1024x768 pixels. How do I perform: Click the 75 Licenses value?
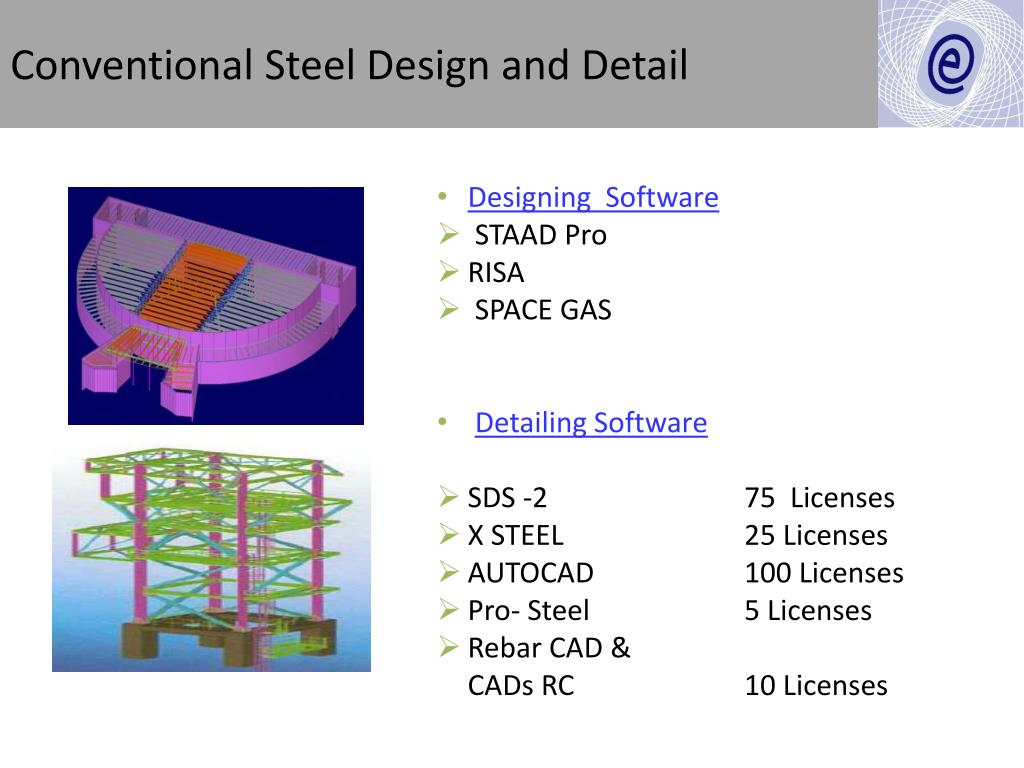(x=820, y=498)
